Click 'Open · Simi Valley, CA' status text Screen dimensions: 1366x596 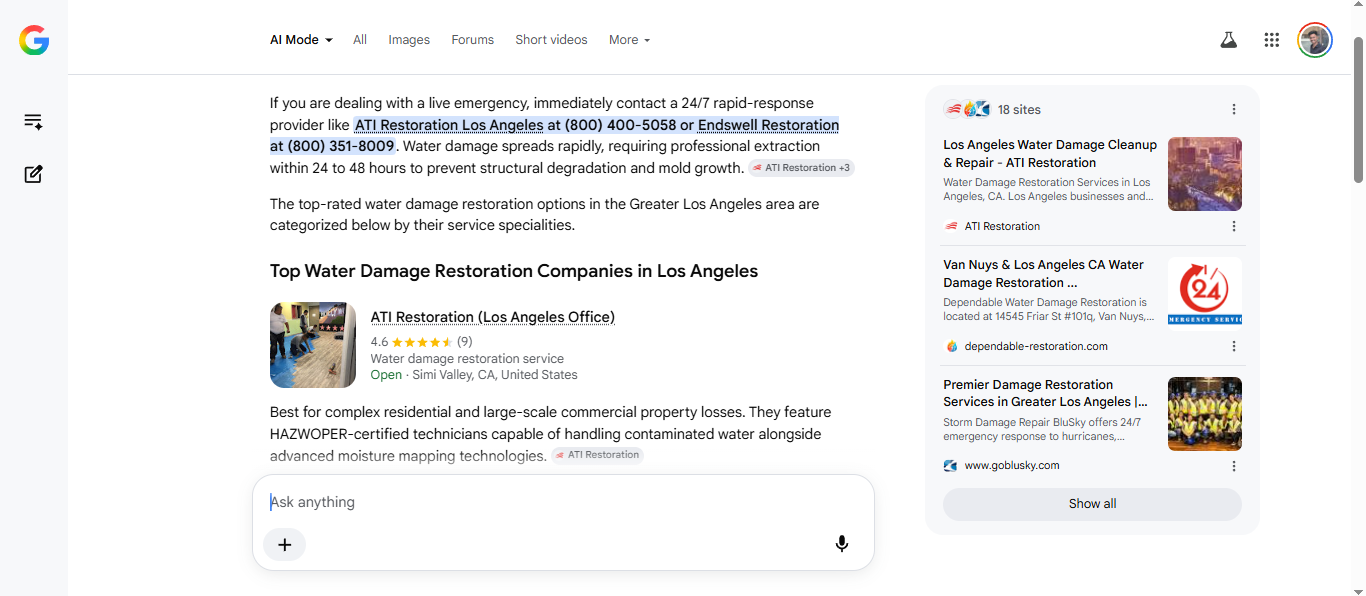[474, 375]
